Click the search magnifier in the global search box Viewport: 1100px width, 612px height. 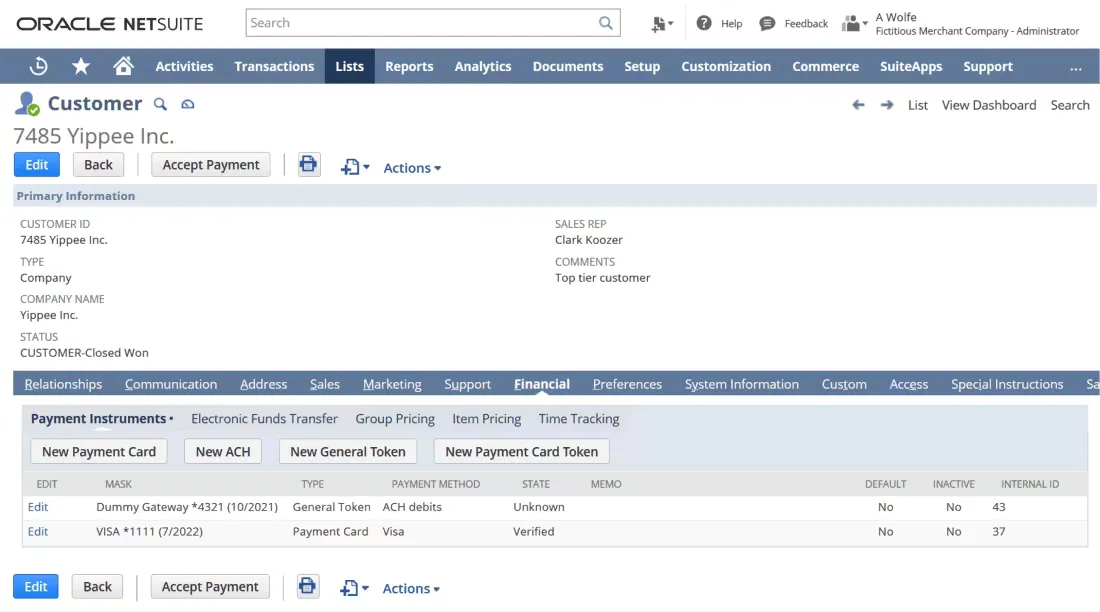(x=605, y=23)
